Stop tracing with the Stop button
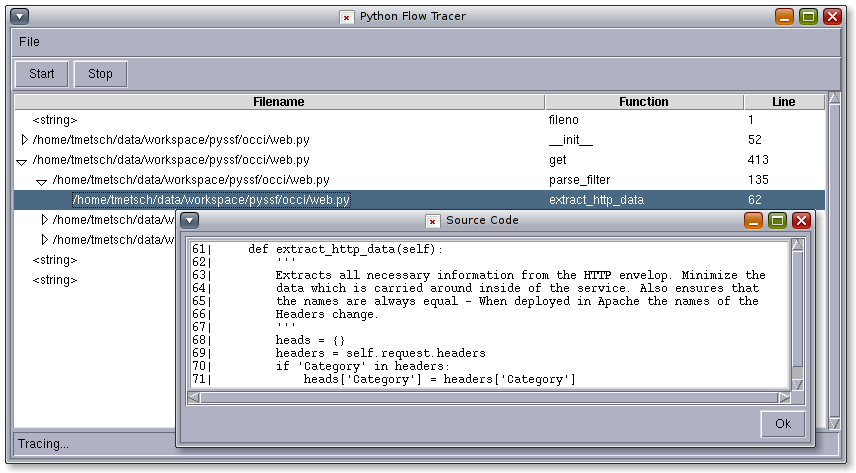The height and width of the screenshot is (473, 856). point(100,74)
